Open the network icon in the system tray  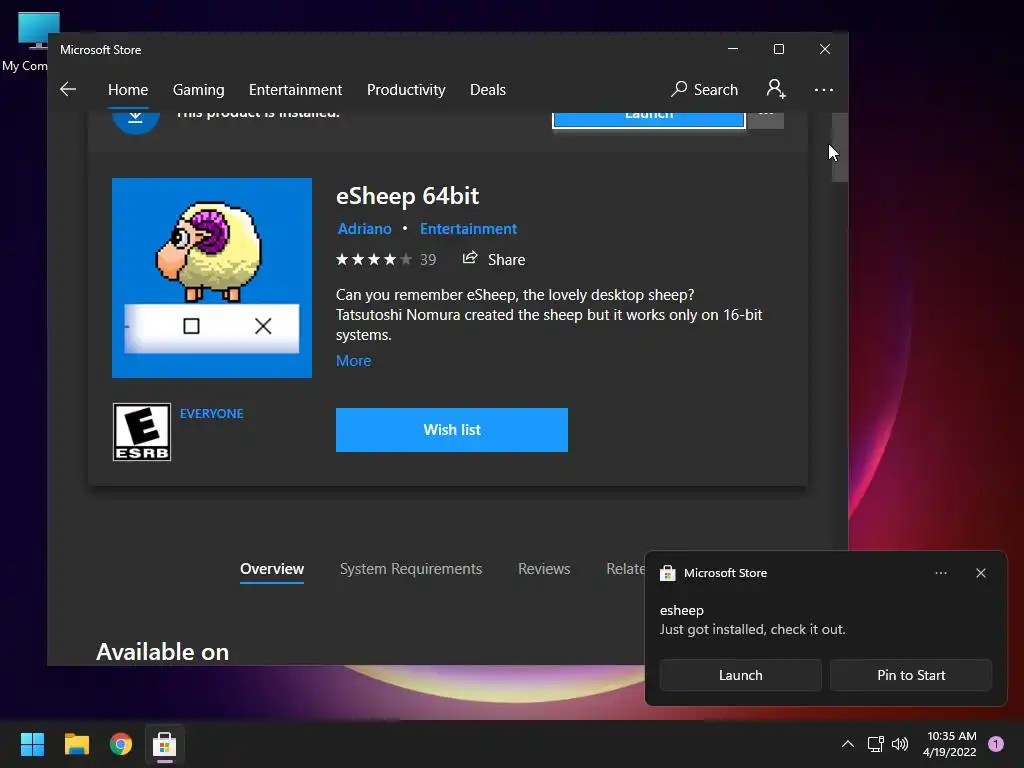875,744
